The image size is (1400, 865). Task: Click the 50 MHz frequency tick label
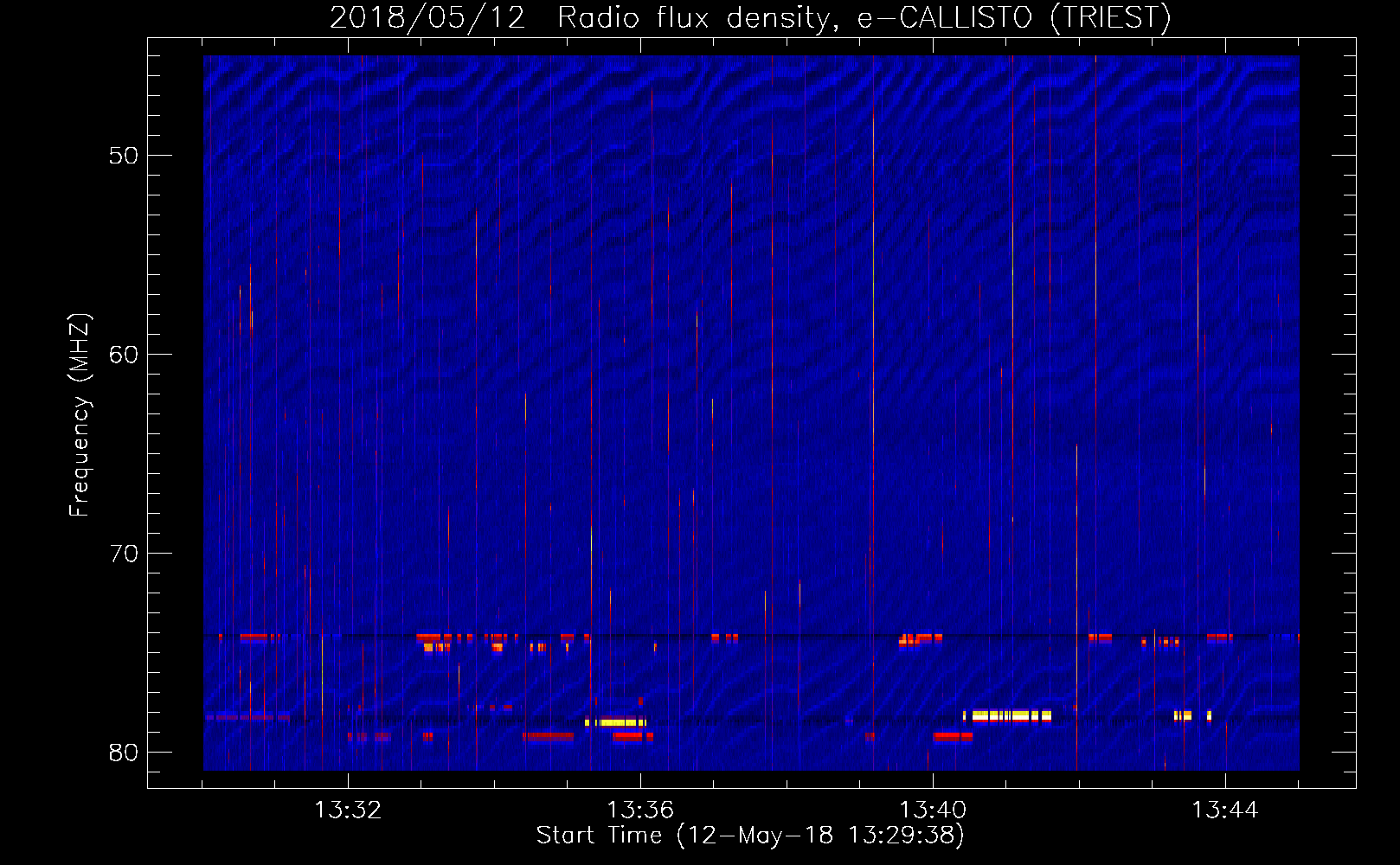123,156
